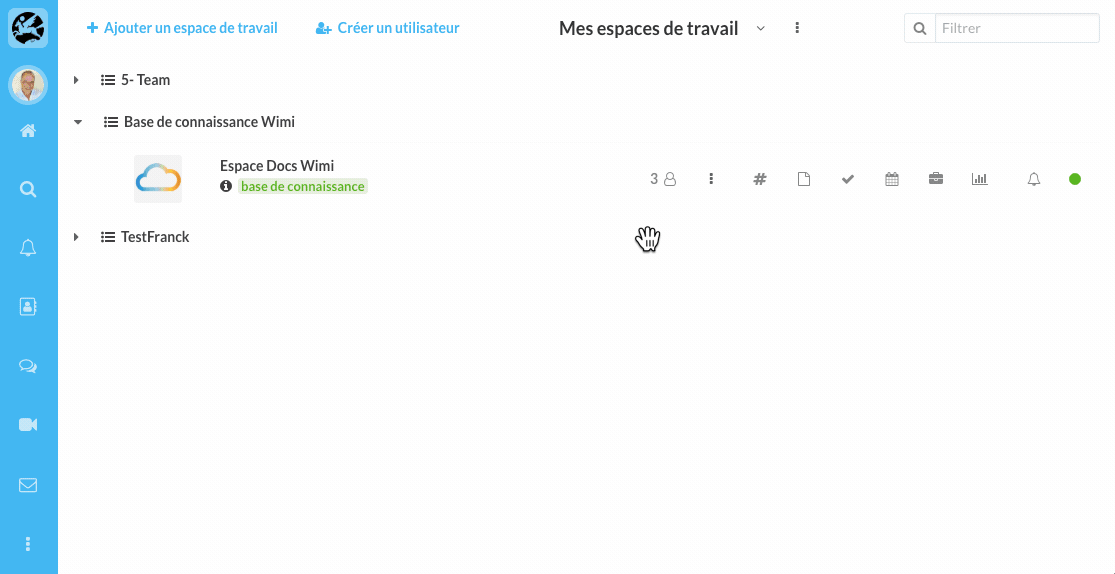The image size is (1115, 574).
Task: Open the hashtag channels icon for Espace Docs Wimi
Action: (759, 179)
